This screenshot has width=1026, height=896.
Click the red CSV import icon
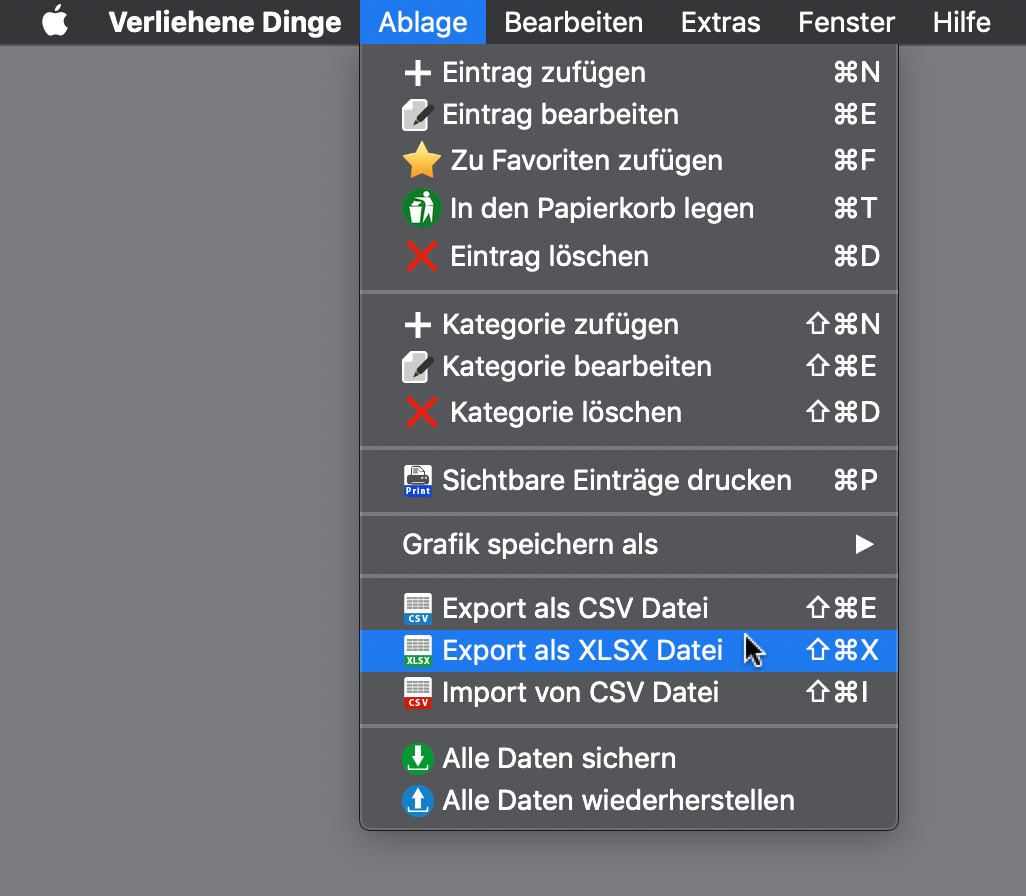[417, 693]
